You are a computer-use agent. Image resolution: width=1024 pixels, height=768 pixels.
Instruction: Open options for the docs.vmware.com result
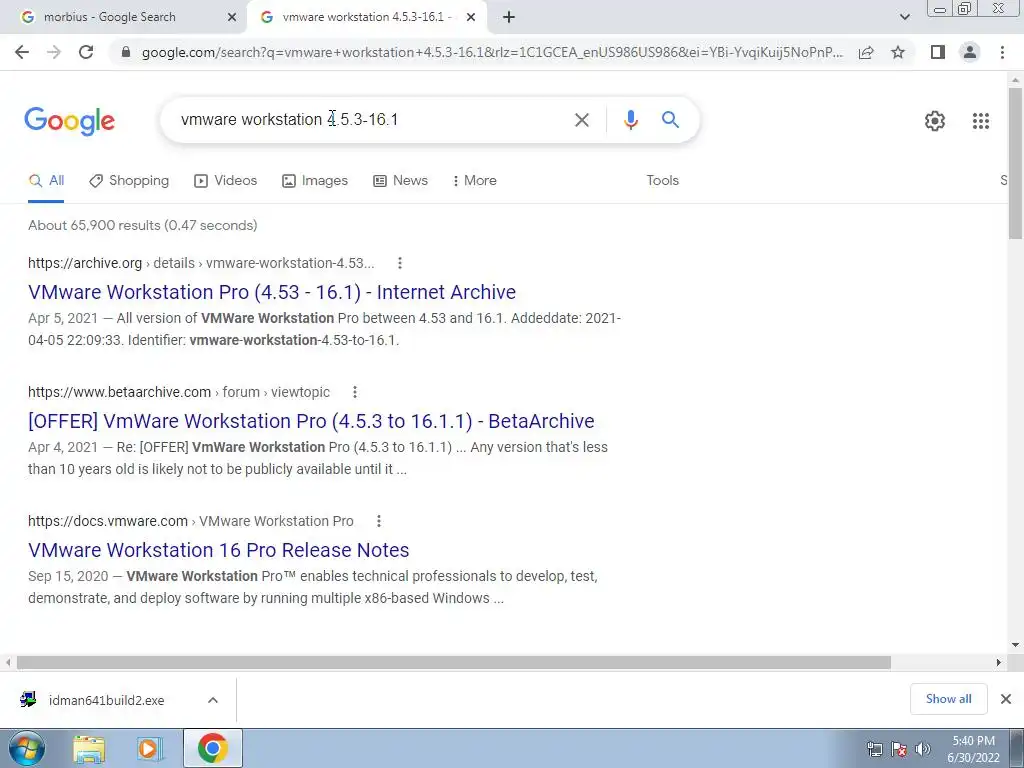379,521
